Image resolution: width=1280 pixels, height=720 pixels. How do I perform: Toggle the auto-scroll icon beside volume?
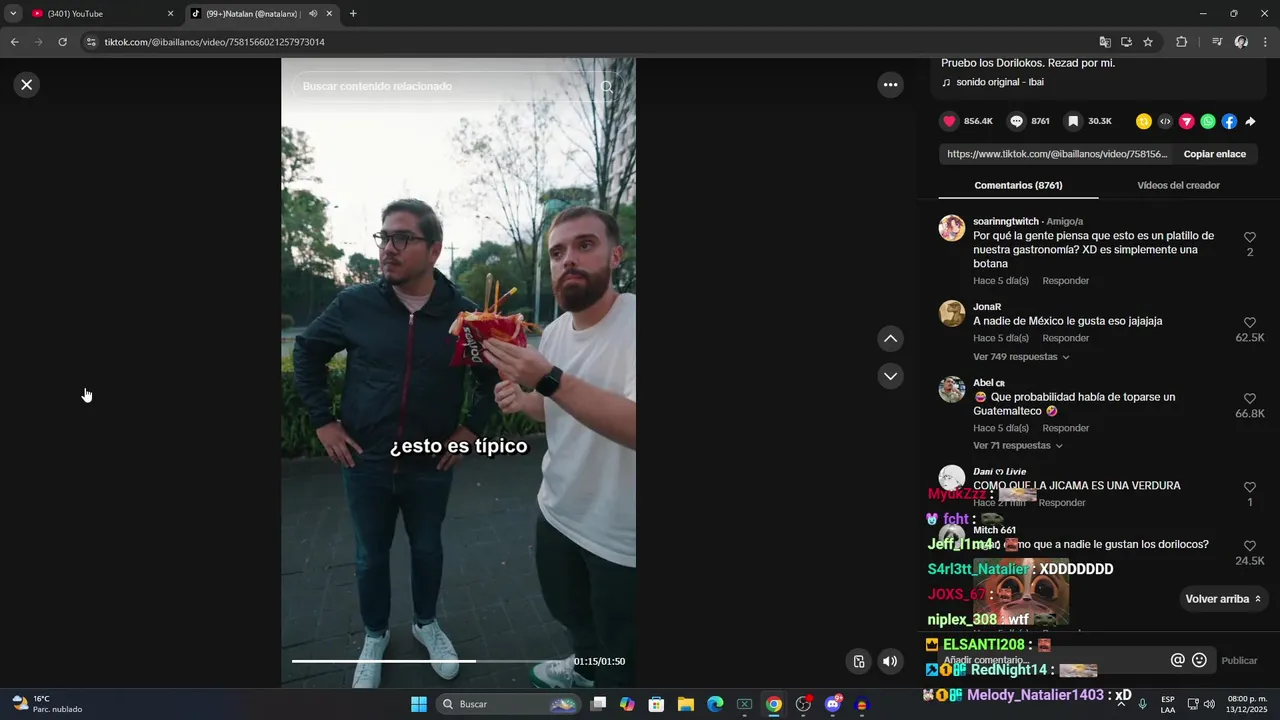coord(859,661)
